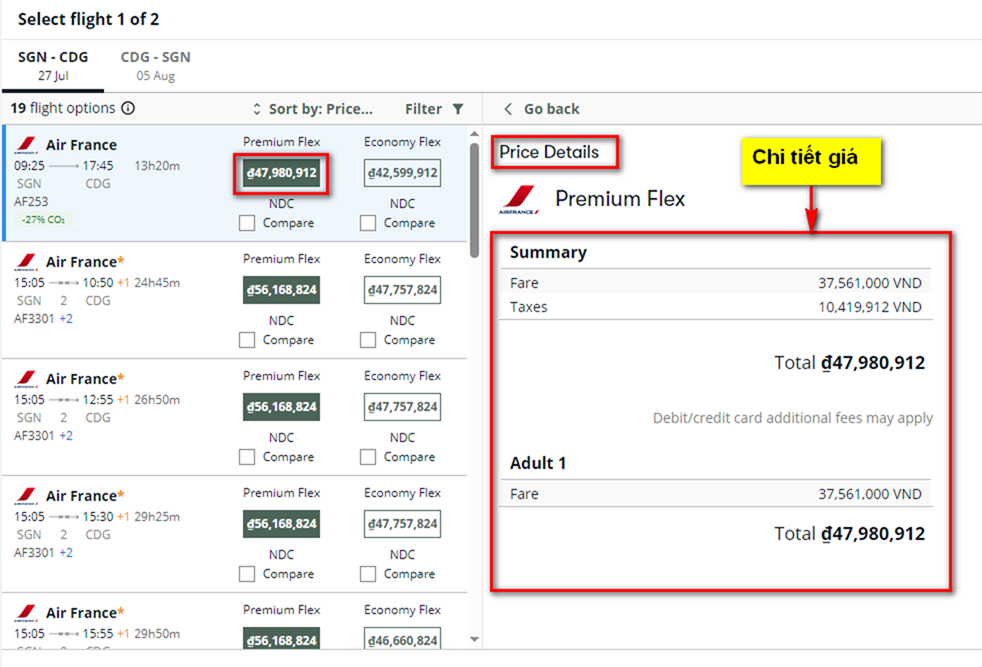Click the Adult 1 fare amount 37,561,000 VND
The height and width of the screenshot is (667, 982).
[x=870, y=495]
